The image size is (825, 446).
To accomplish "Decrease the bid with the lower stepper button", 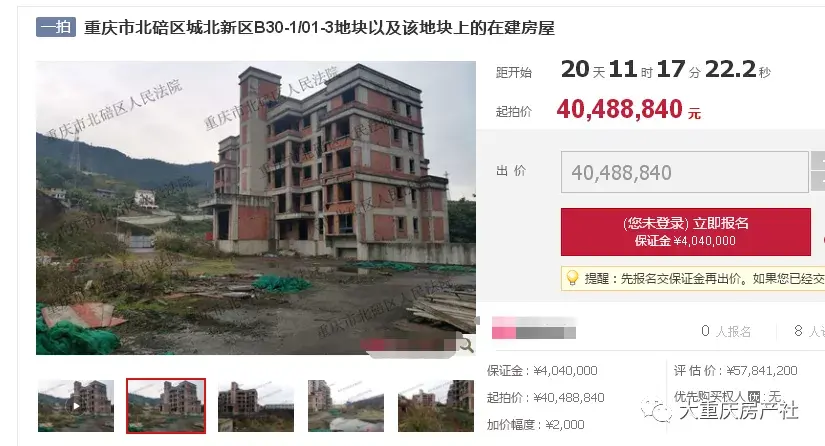I will click(x=818, y=182).
